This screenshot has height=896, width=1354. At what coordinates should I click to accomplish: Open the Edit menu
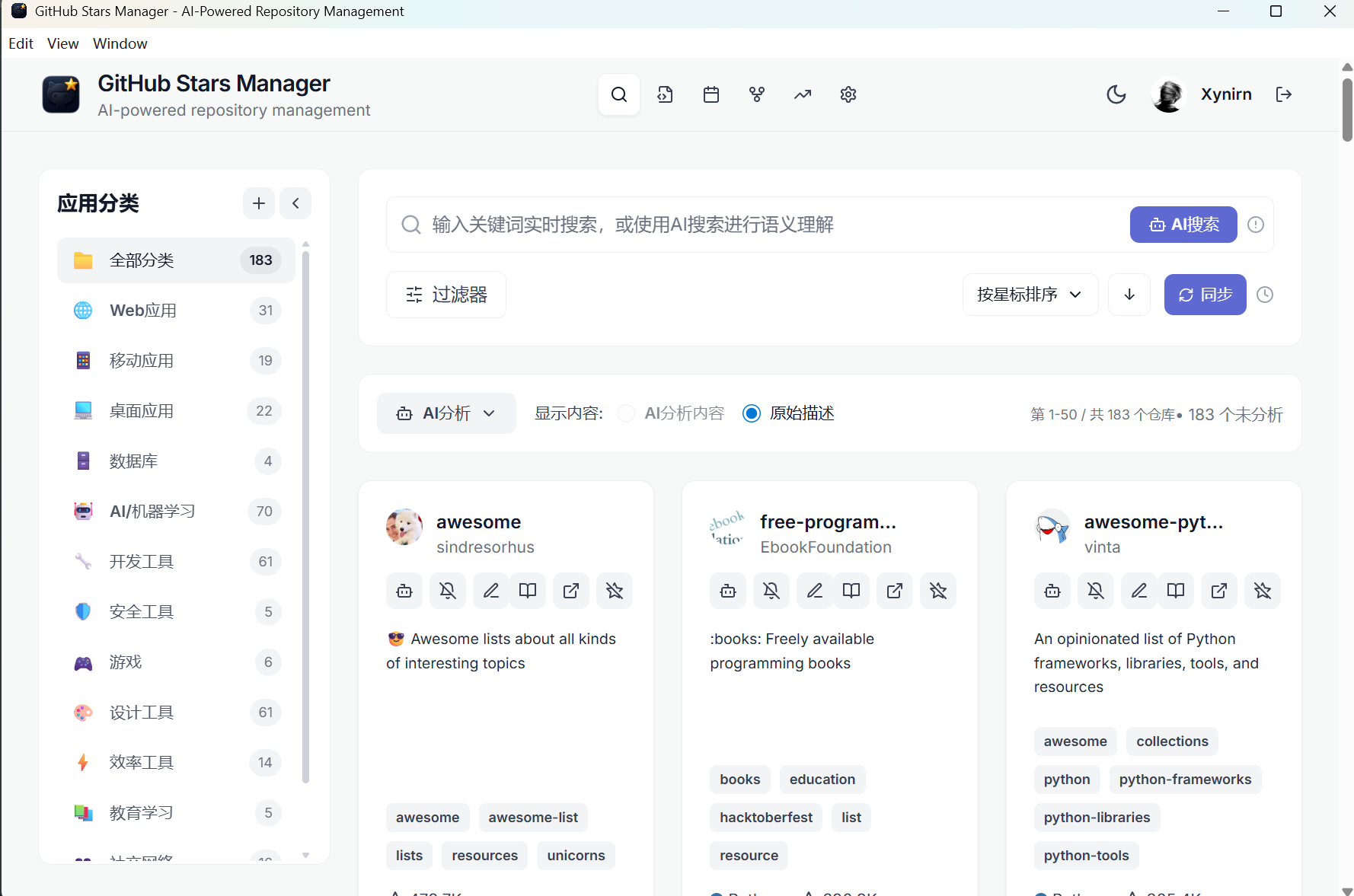click(21, 43)
